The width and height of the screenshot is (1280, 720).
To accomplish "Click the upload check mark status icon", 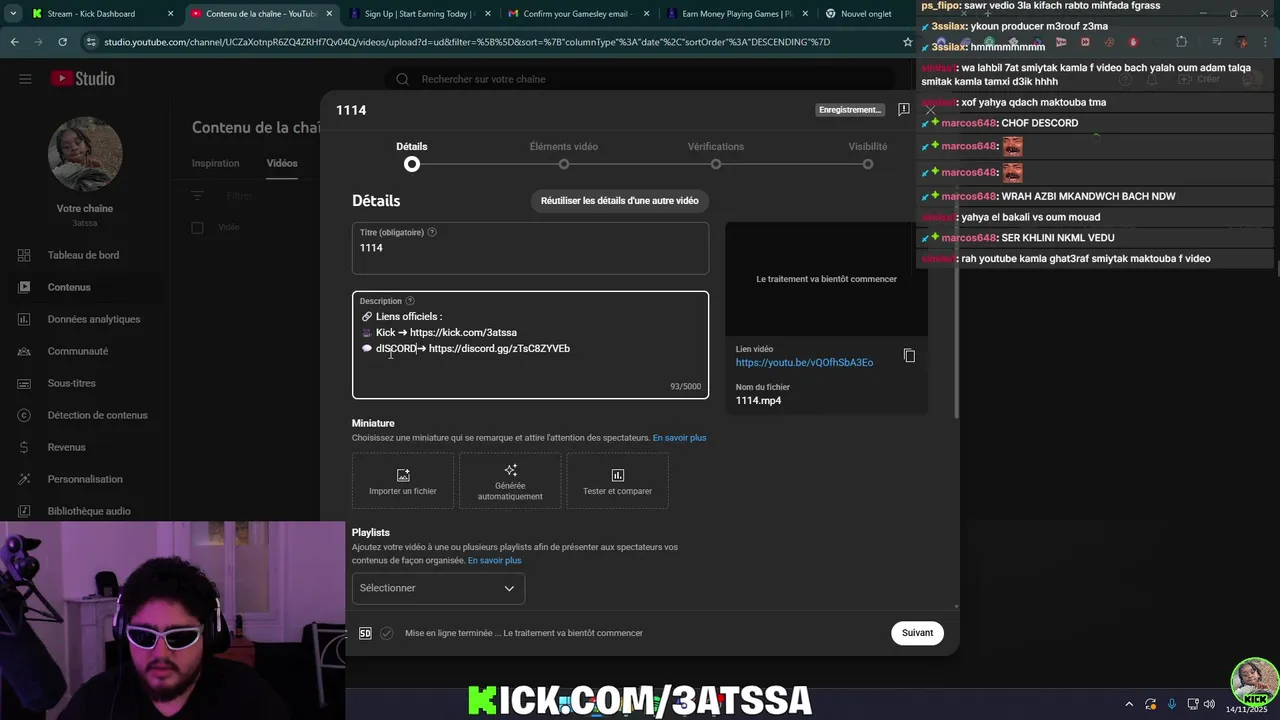I will (x=387, y=633).
